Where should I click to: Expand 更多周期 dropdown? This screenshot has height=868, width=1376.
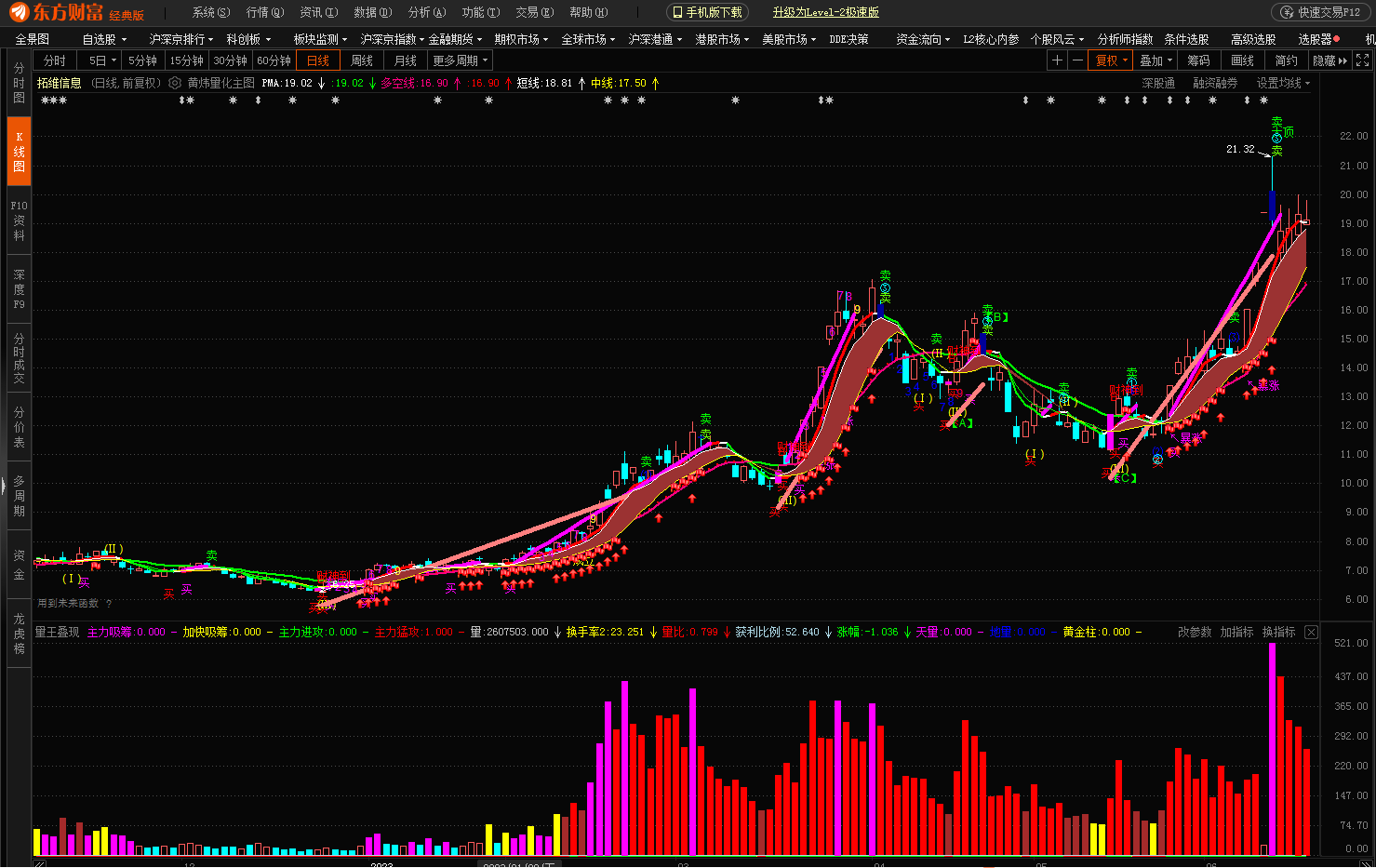[x=461, y=60]
